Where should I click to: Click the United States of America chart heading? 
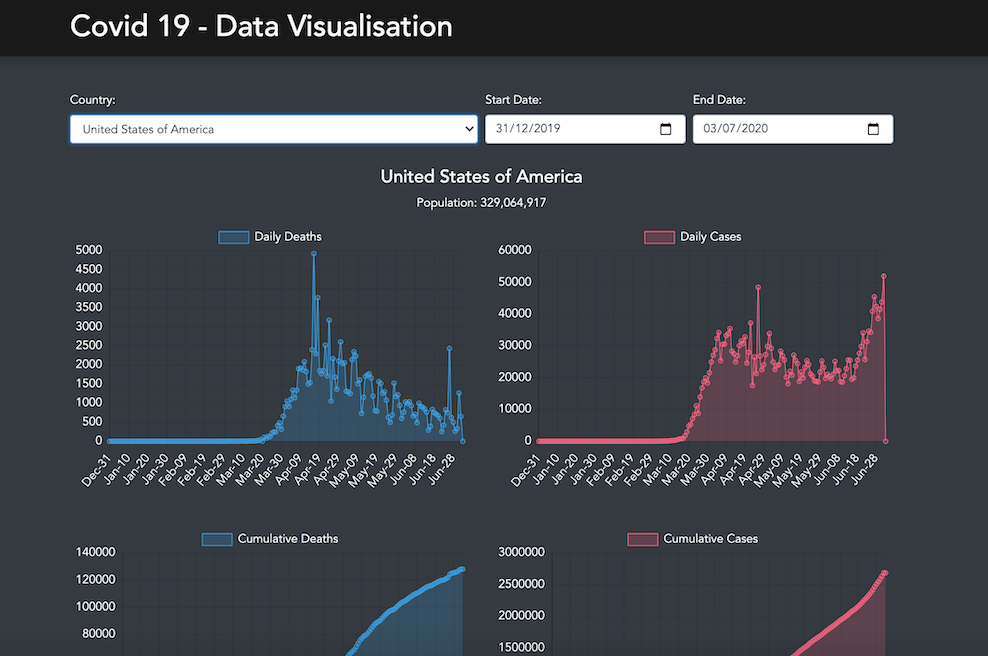481,176
